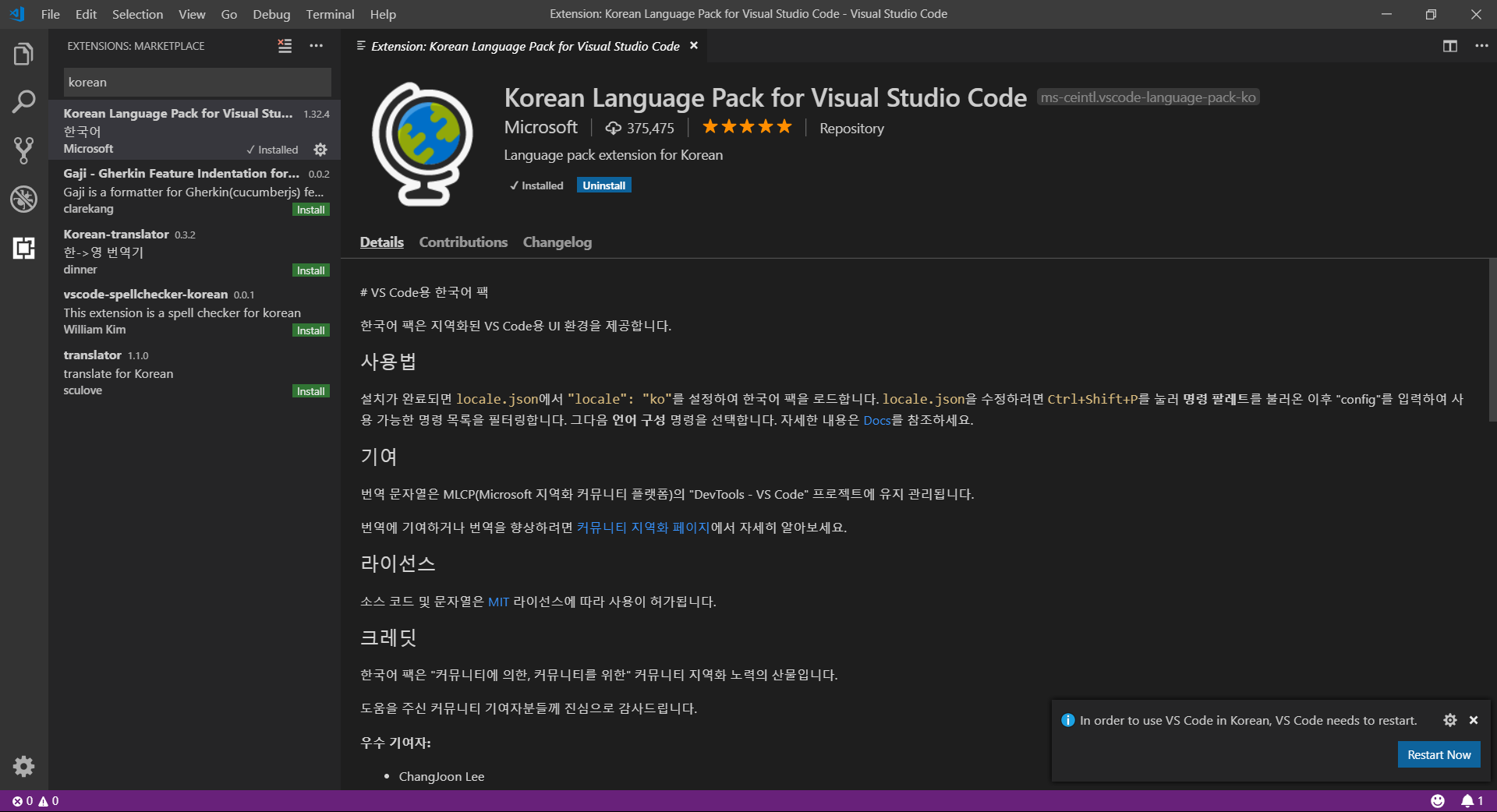Open the File menu

(x=50, y=14)
